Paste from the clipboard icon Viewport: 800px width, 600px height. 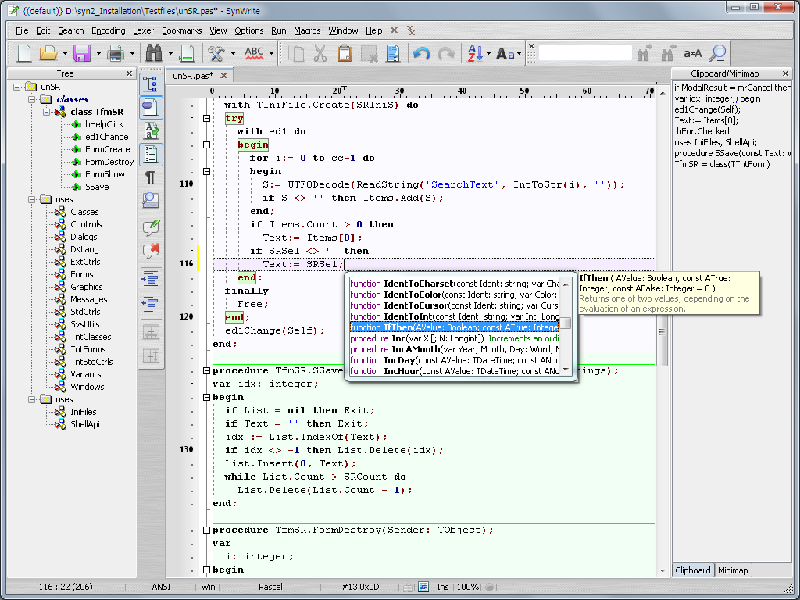tap(345, 53)
